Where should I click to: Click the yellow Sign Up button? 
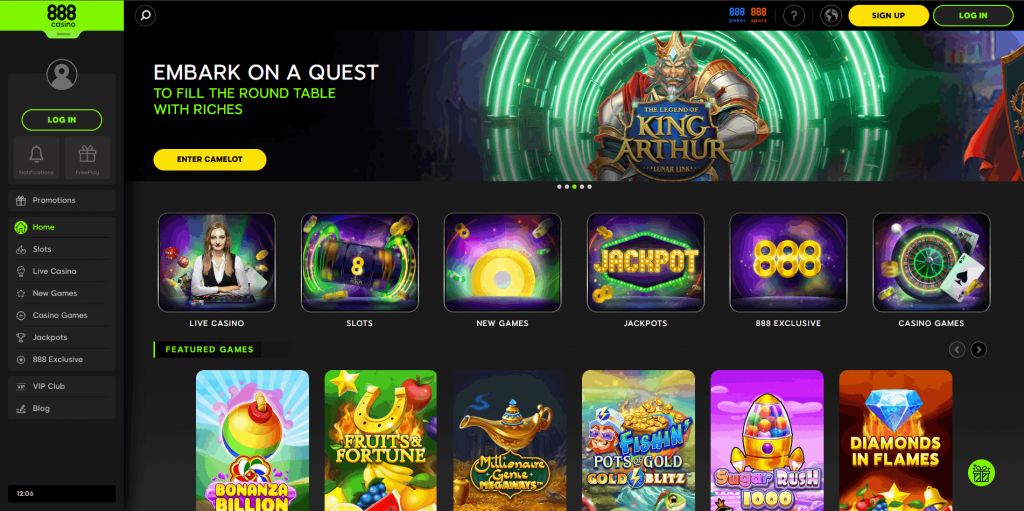888,16
